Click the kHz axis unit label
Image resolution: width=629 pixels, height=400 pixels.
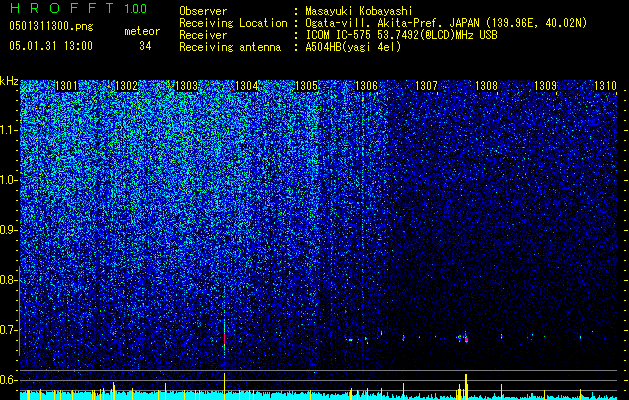[9, 81]
